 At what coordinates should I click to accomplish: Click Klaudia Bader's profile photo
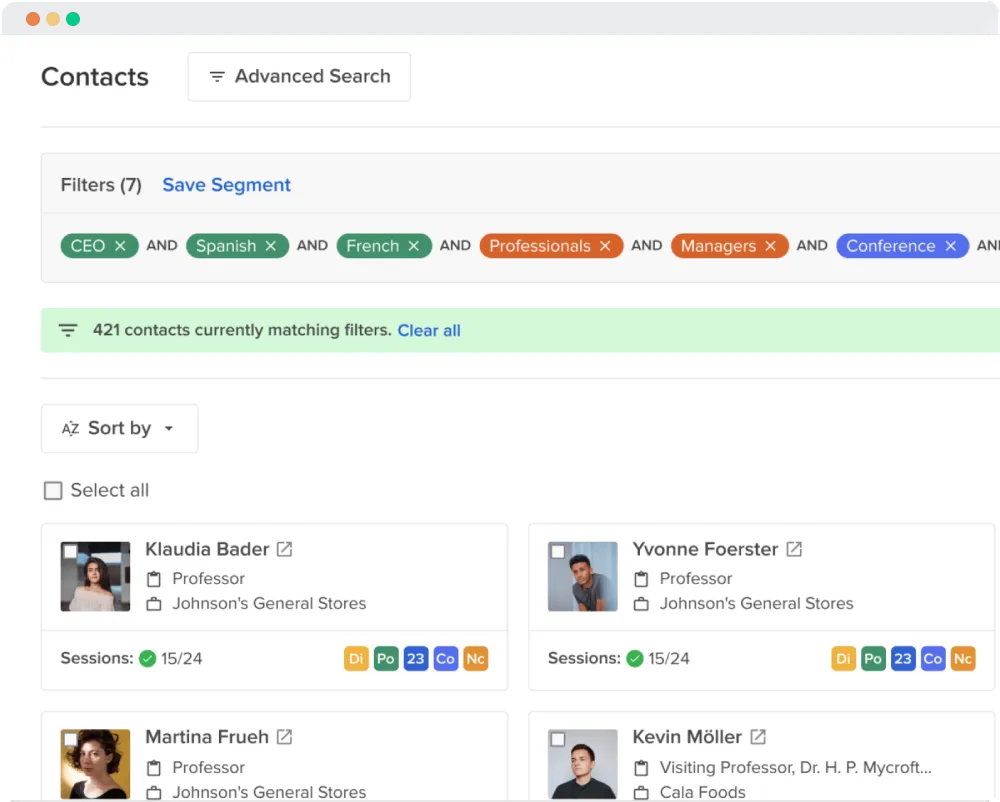[95, 576]
